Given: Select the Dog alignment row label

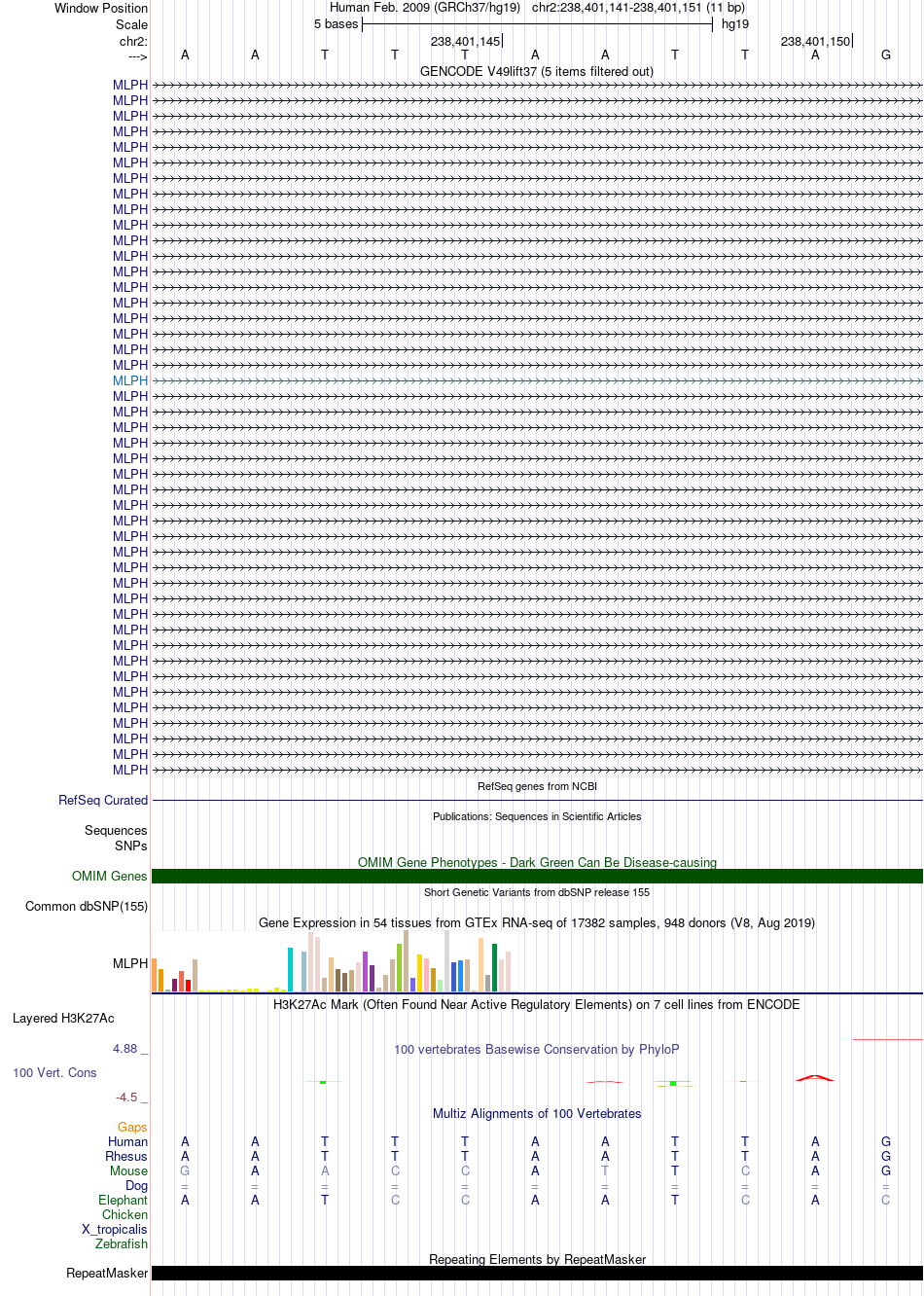Looking at the screenshot, I should click(137, 1186).
